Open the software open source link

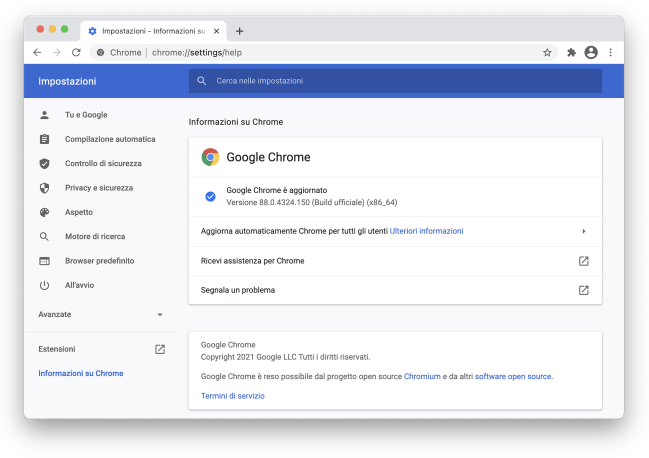point(513,376)
